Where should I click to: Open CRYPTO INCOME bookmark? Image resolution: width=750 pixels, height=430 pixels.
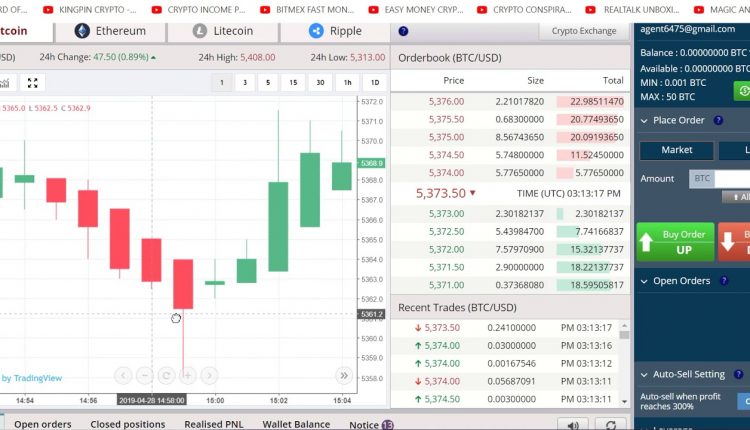pyautogui.click(x=199, y=10)
